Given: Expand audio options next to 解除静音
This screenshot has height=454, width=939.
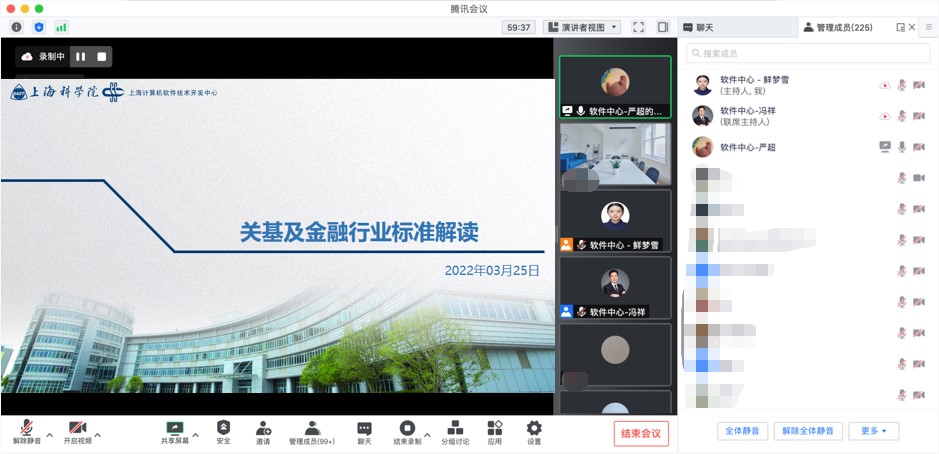Looking at the screenshot, I should [50, 435].
